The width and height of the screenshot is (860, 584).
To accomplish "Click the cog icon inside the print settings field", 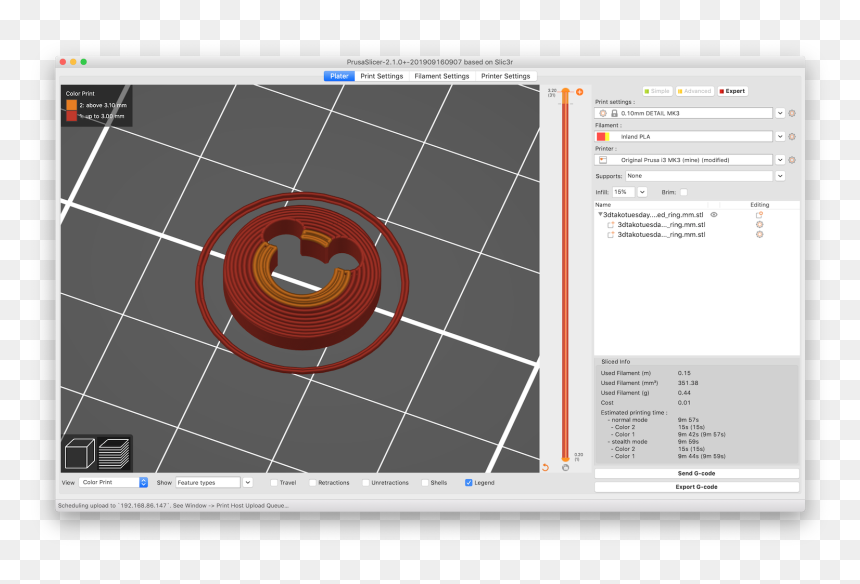I will click(x=603, y=113).
